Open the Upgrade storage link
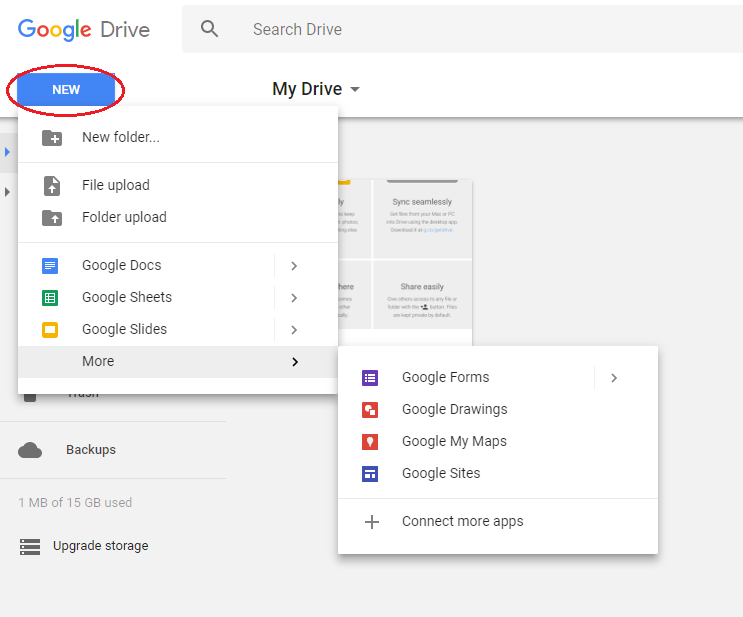This screenshot has height=617, width=743. (100, 546)
